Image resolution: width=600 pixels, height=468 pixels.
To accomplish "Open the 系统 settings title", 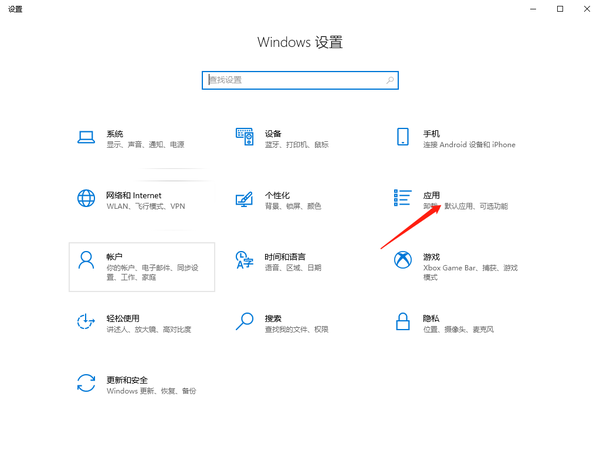I will 115,134.
